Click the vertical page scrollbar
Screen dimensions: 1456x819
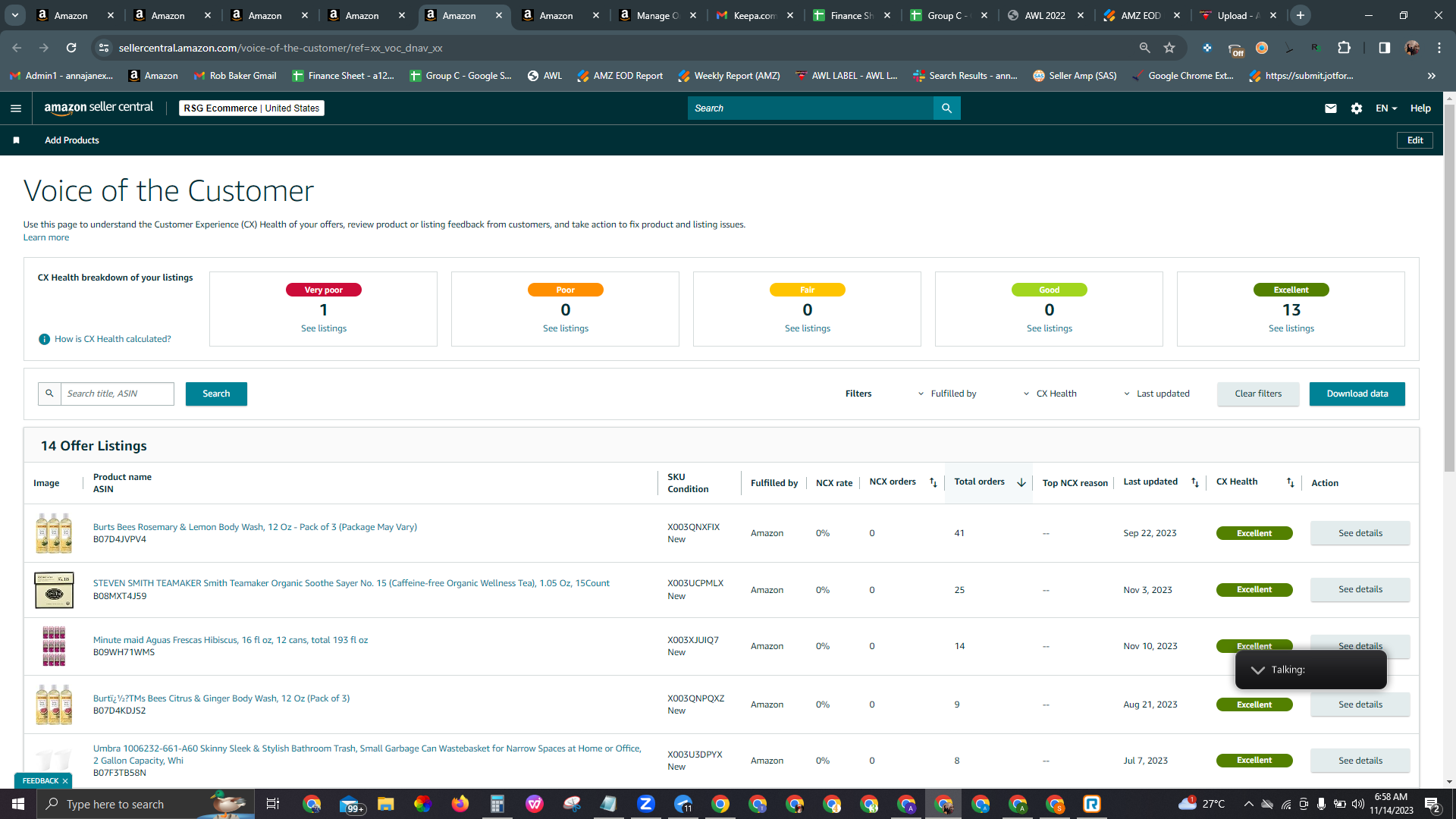click(x=1449, y=288)
